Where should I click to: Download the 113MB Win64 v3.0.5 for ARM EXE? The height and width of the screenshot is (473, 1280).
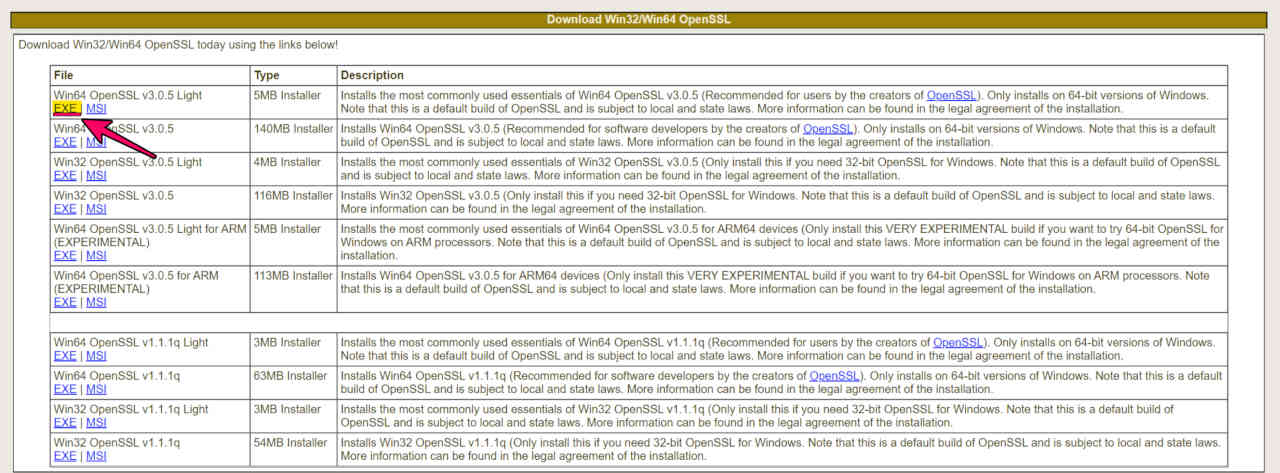click(65, 302)
